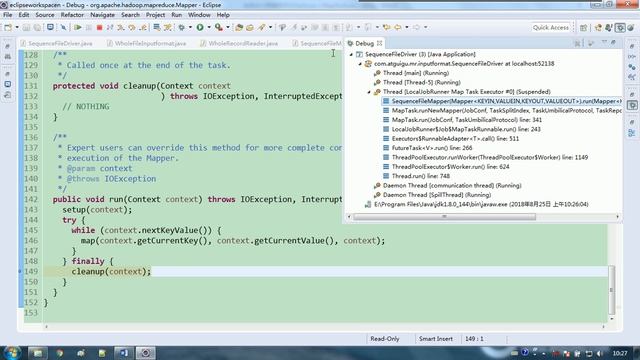Open the Run menu

(176, 15)
